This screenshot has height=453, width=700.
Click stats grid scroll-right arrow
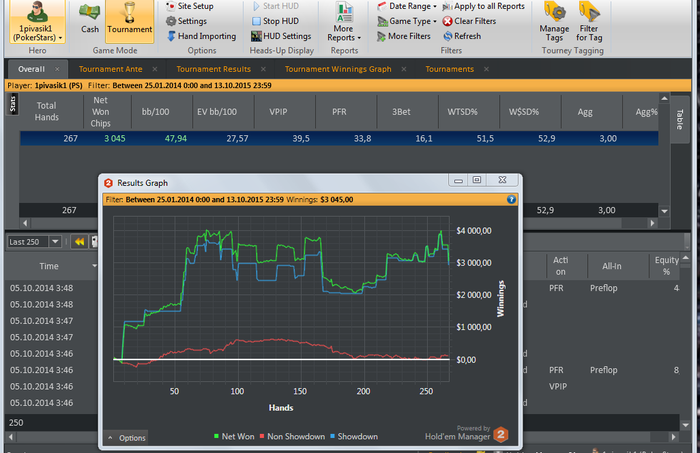tap(652, 223)
